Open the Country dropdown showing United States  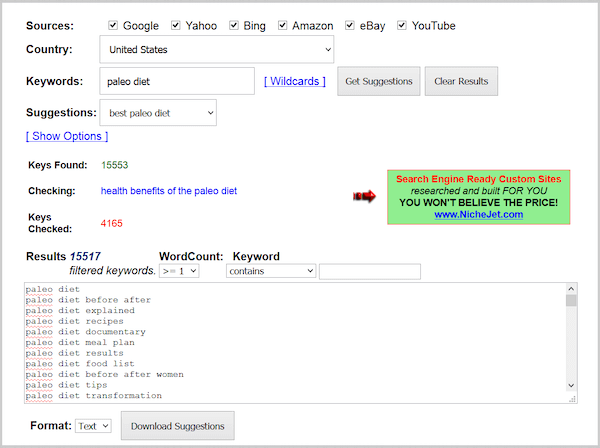point(216,49)
